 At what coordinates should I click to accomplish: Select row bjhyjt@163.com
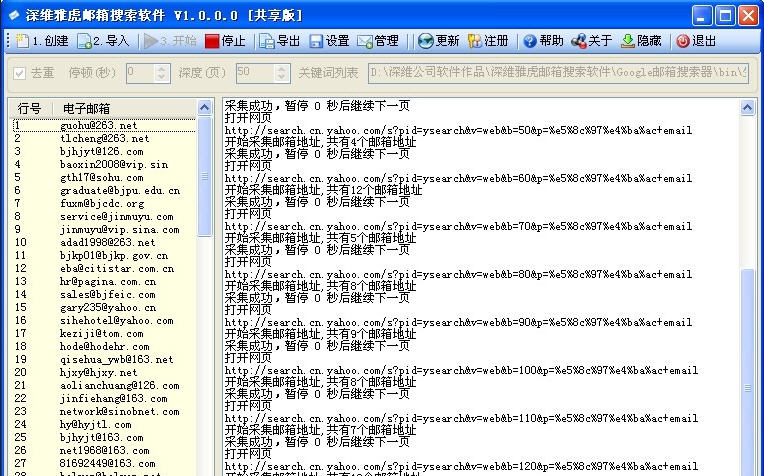tap(103, 438)
